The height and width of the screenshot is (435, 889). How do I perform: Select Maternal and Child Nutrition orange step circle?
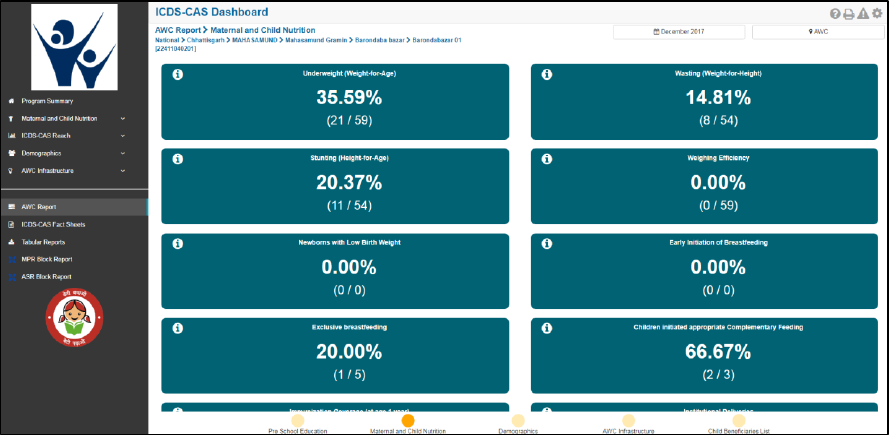click(x=408, y=421)
